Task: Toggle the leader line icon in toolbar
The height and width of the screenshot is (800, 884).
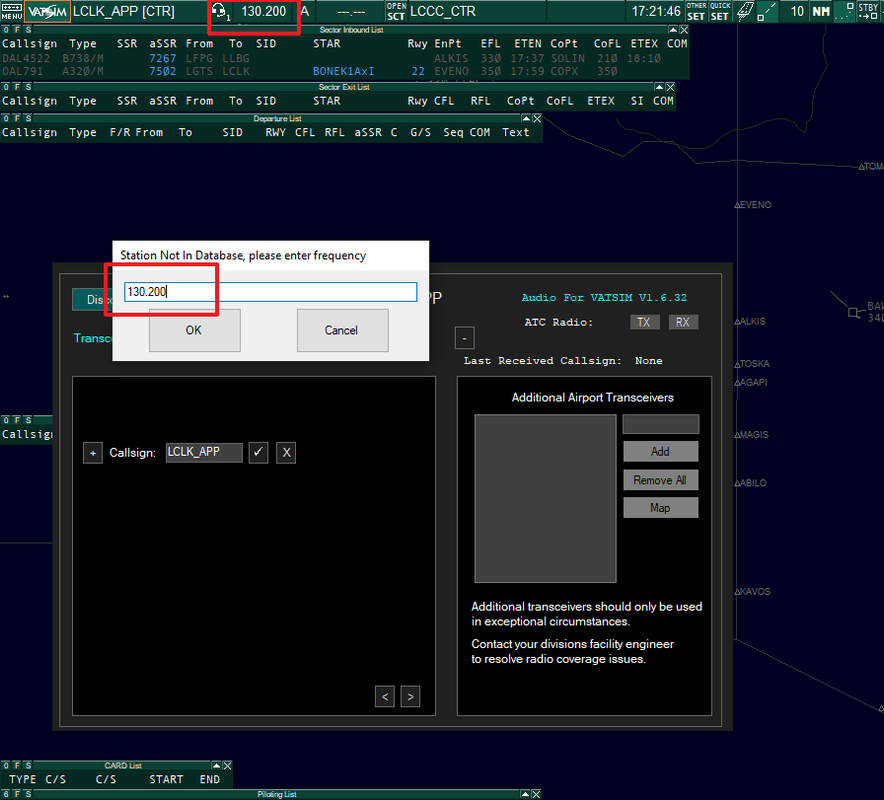Action: (x=767, y=11)
